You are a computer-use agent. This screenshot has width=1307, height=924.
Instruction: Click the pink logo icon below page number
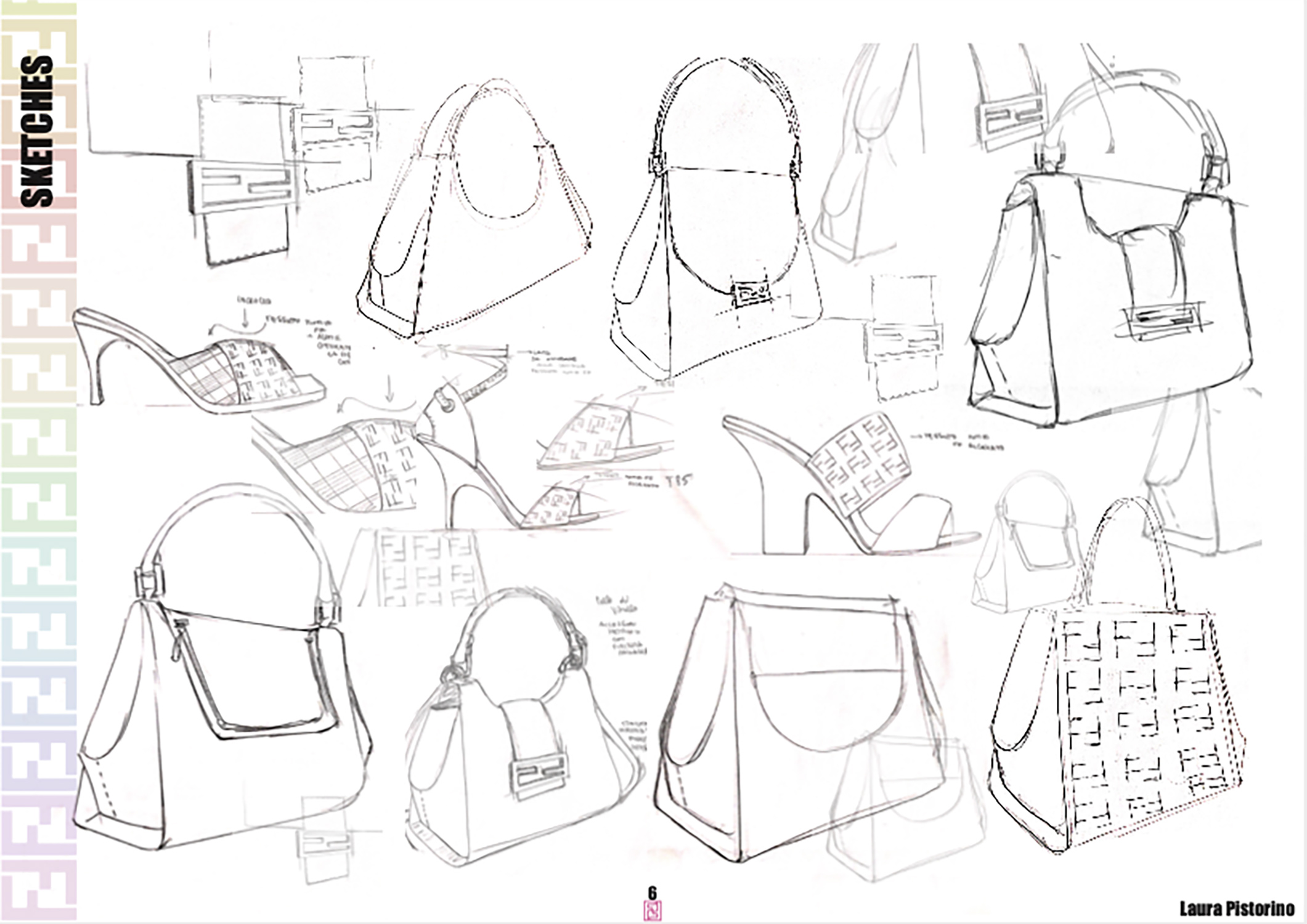(652, 911)
